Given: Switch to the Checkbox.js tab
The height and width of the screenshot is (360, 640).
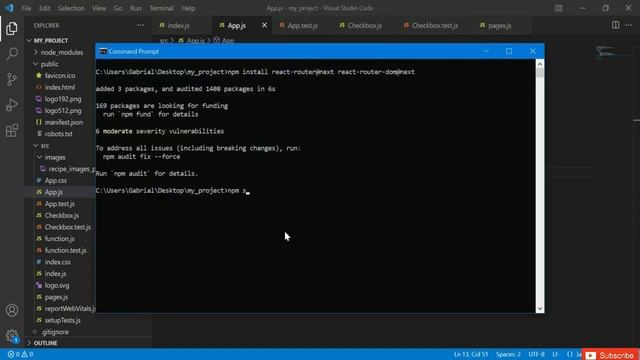Looking at the screenshot, I should pos(364,26).
